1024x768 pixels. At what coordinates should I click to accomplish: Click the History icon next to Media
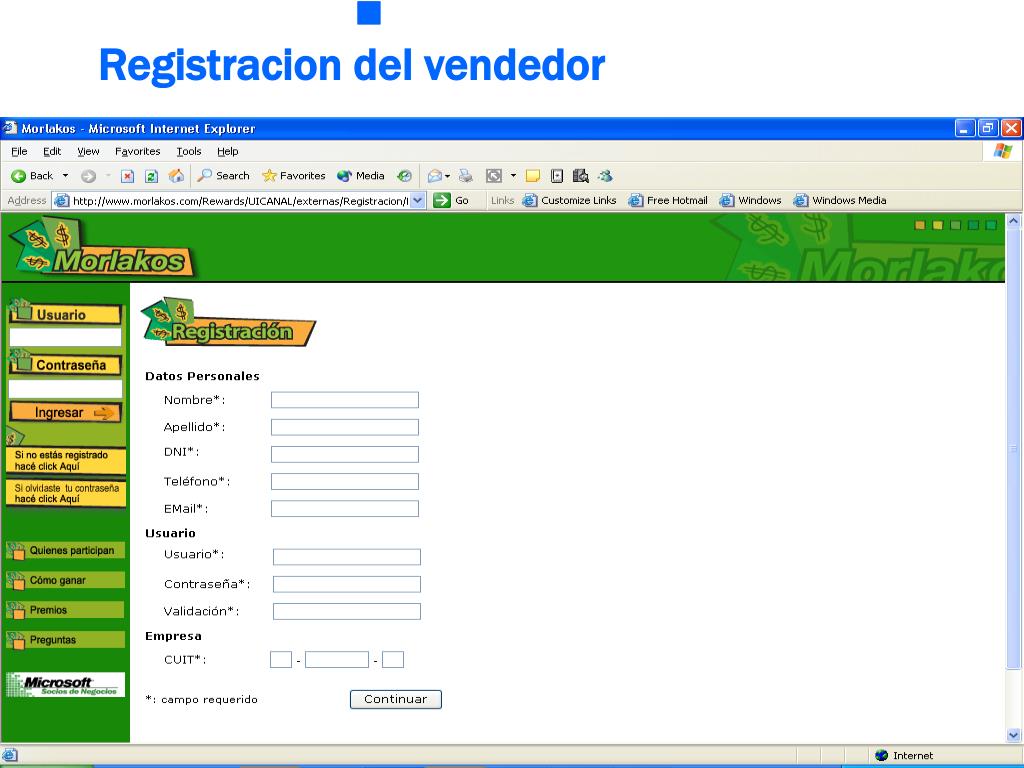(x=405, y=176)
